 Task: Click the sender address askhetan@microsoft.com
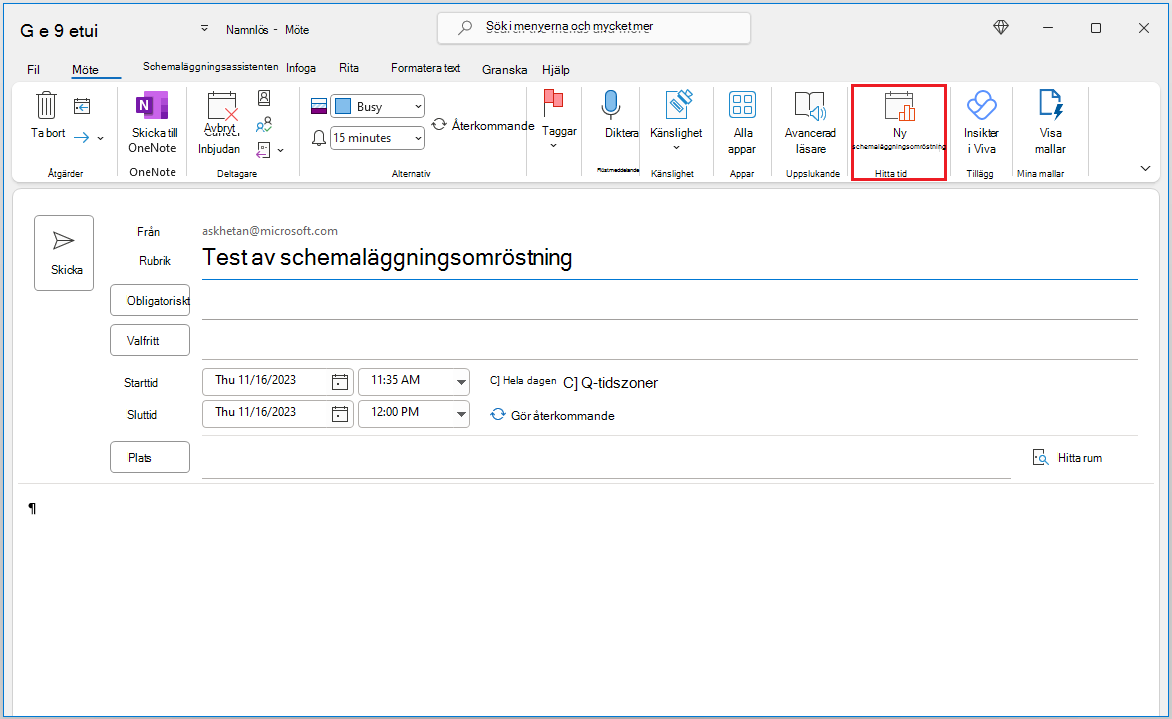tap(270, 231)
